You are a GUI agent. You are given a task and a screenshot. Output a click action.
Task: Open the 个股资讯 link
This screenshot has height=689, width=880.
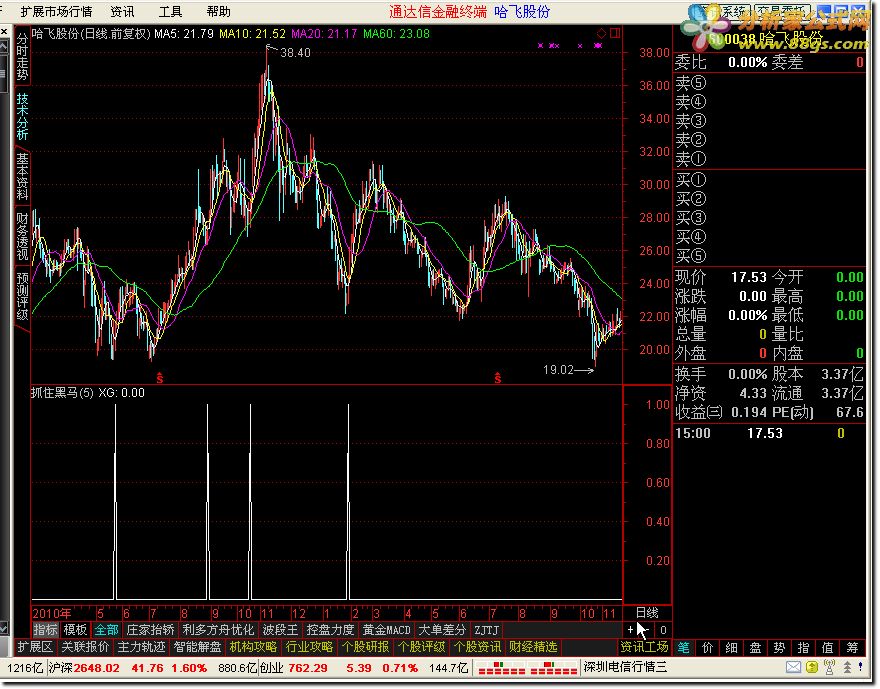[x=478, y=647]
